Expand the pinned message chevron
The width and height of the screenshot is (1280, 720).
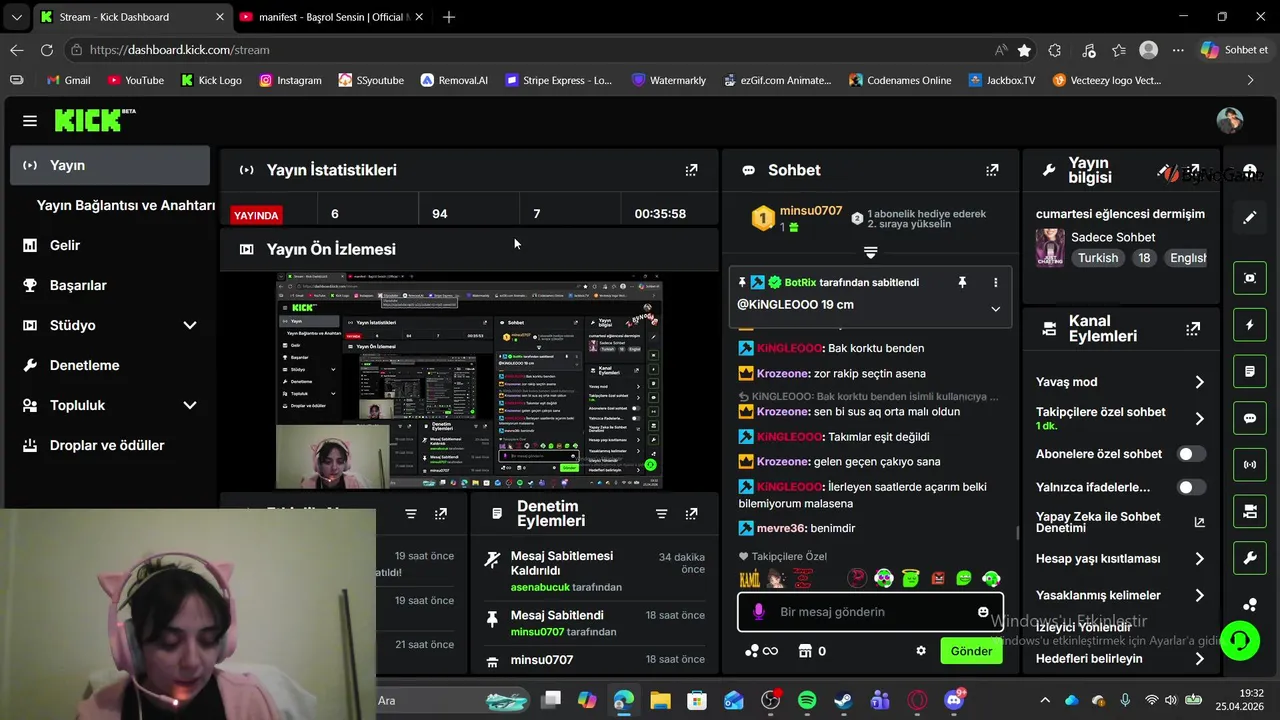click(995, 309)
